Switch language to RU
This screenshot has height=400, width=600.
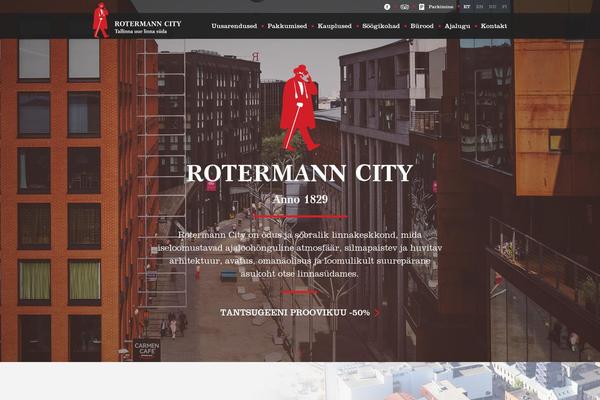pyautogui.click(x=492, y=7)
